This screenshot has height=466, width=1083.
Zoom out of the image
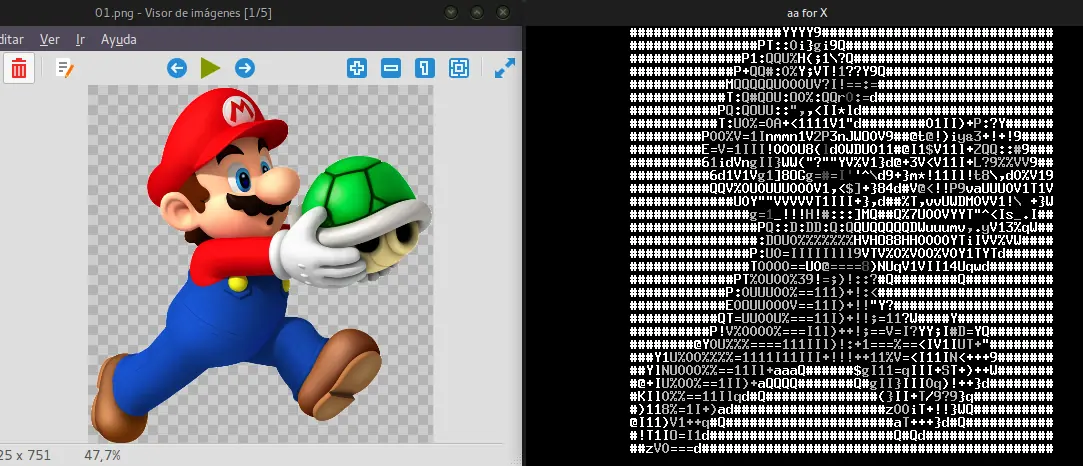(x=391, y=68)
